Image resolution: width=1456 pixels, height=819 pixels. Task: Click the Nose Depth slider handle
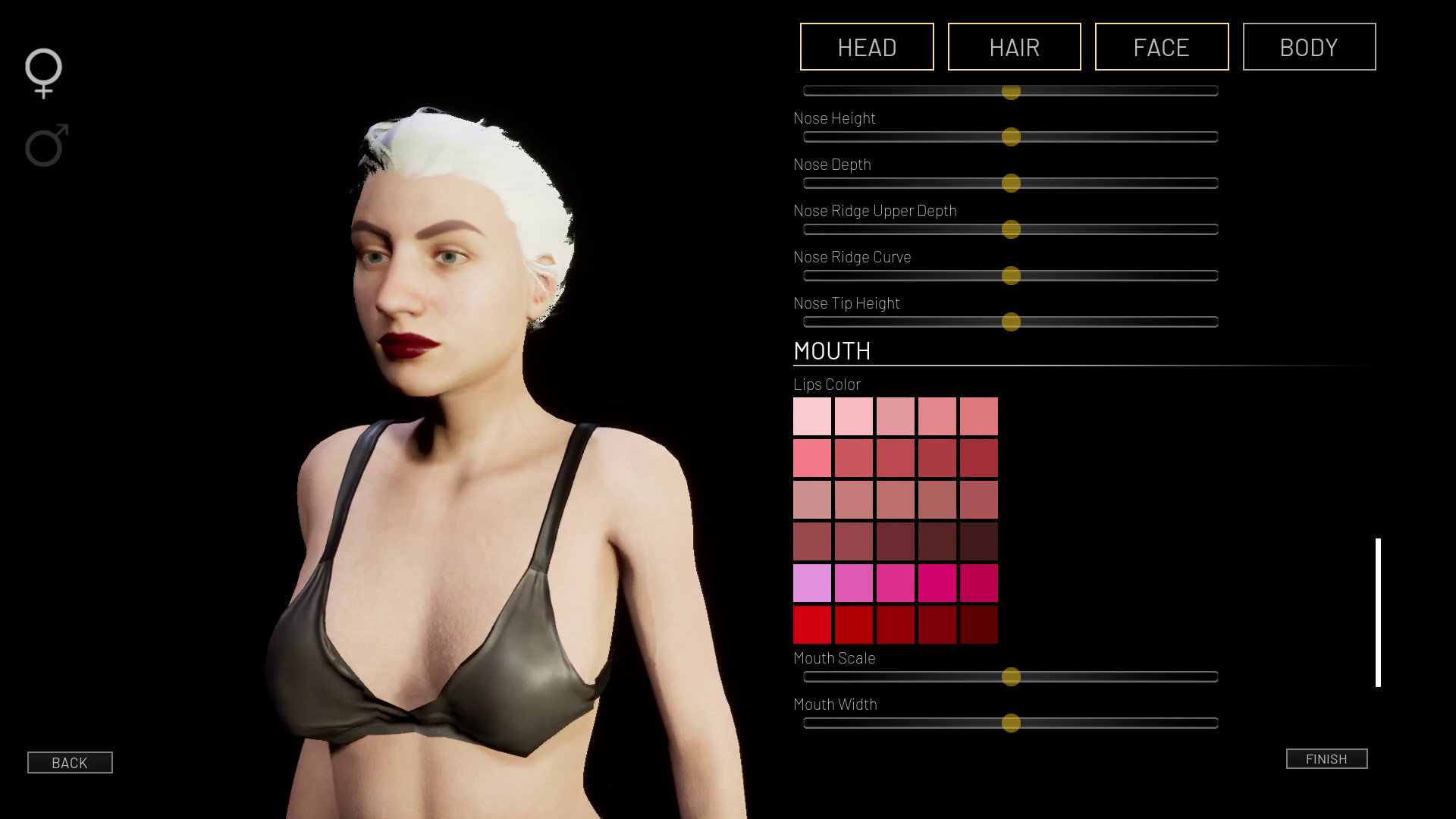[x=1011, y=184]
